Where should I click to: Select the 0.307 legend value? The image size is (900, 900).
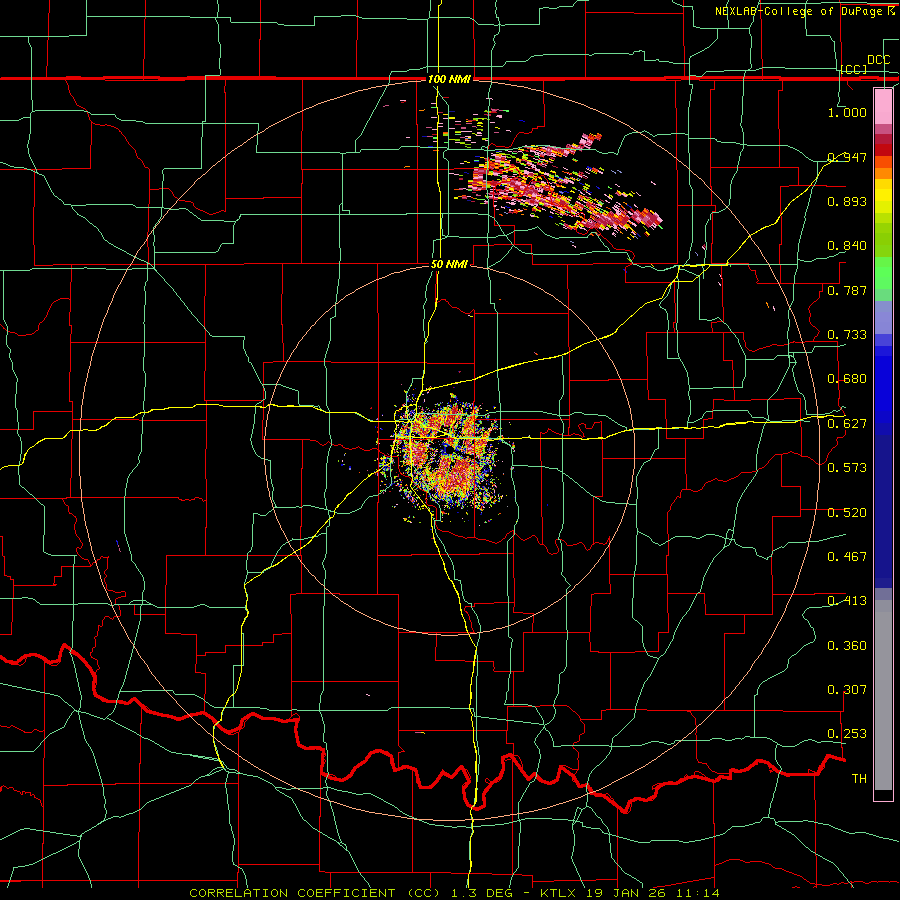847,690
